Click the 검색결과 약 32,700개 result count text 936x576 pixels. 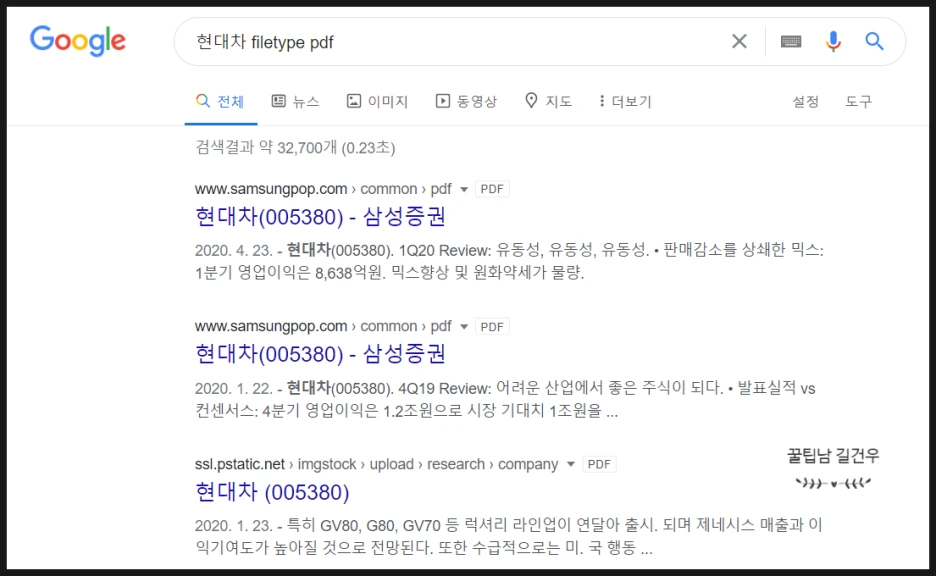point(295,147)
